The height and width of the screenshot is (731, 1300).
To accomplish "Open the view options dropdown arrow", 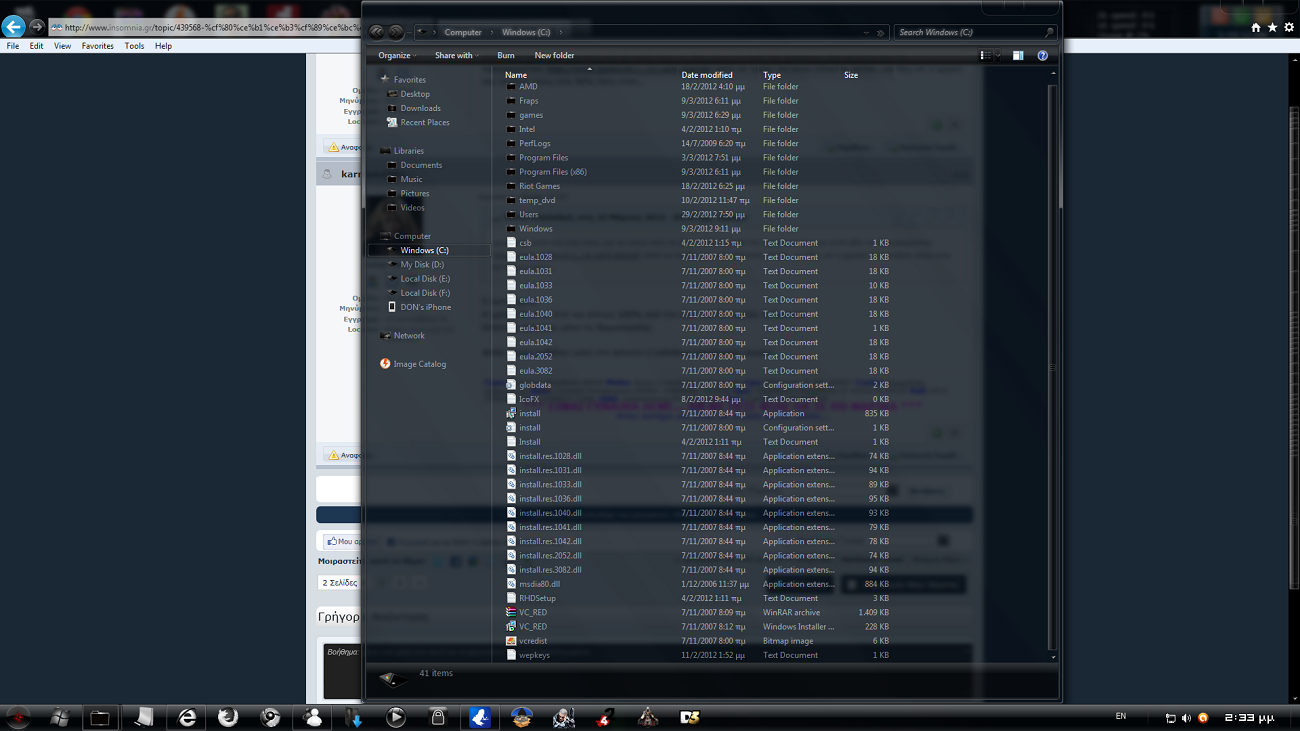I will coord(999,56).
